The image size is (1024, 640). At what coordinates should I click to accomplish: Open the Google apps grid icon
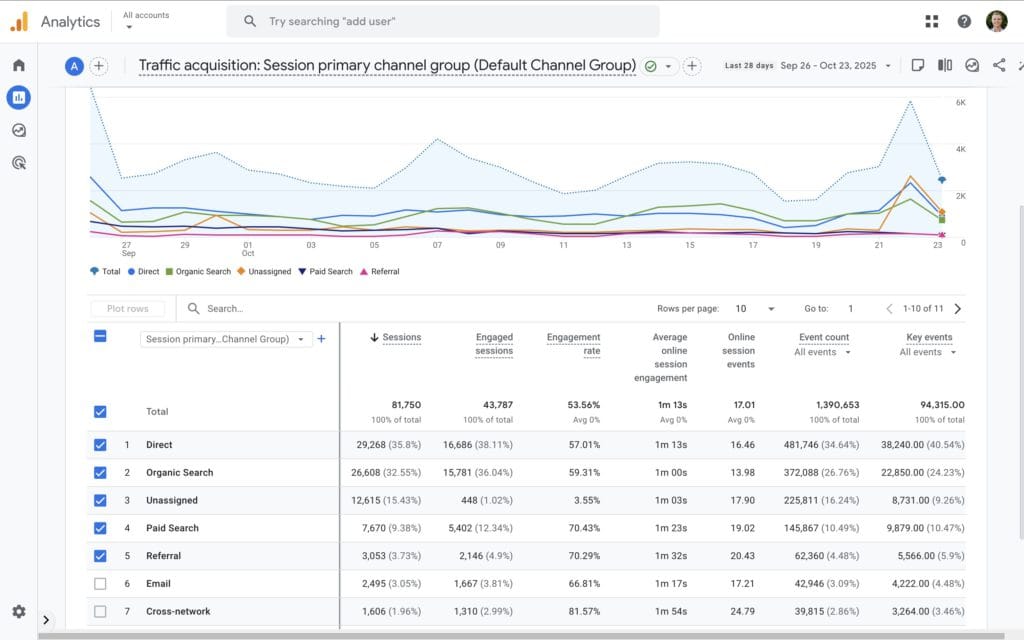click(931, 20)
